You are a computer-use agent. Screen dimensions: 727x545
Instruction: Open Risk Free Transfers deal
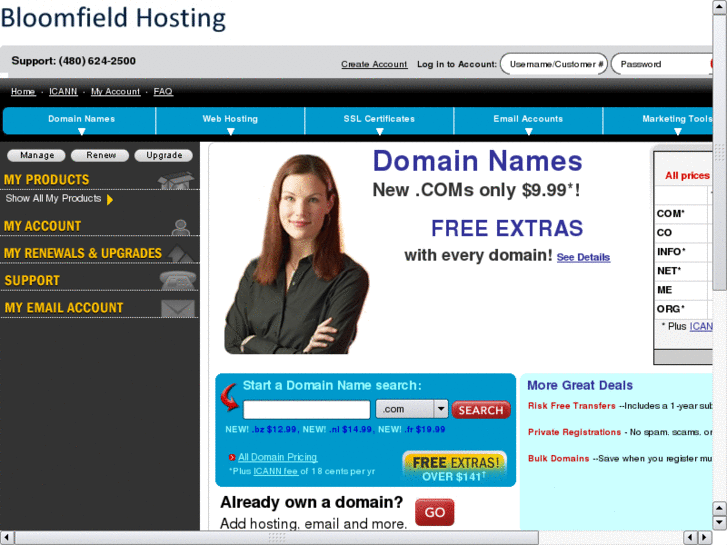coord(571,406)
